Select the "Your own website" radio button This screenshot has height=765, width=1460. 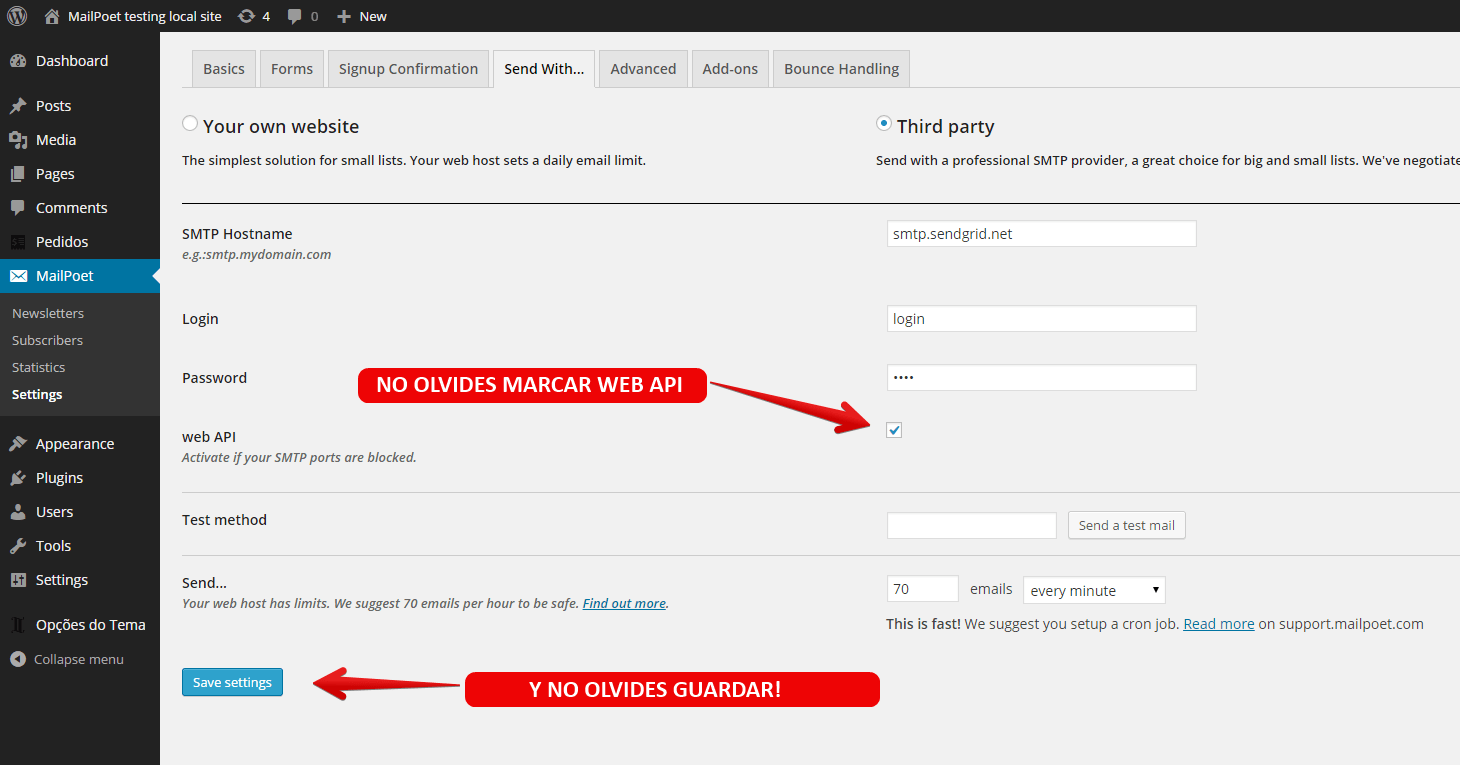[x=190, y=124]
